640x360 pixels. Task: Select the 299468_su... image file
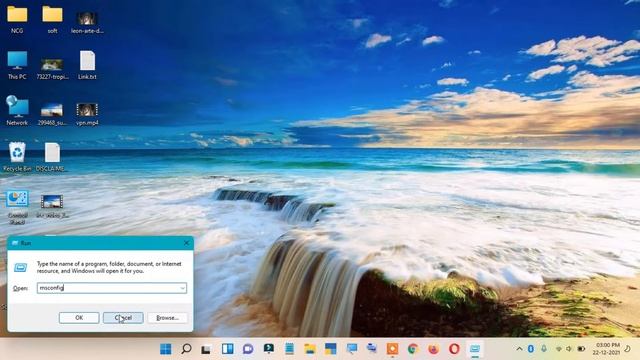[52, 114]
